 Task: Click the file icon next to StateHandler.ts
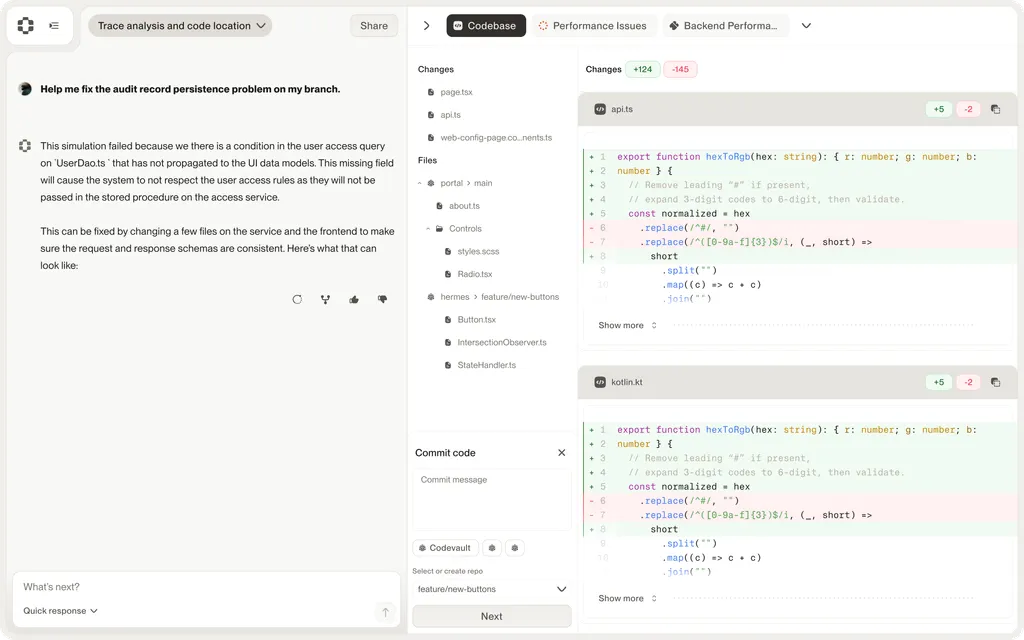(x=447, y=365)
